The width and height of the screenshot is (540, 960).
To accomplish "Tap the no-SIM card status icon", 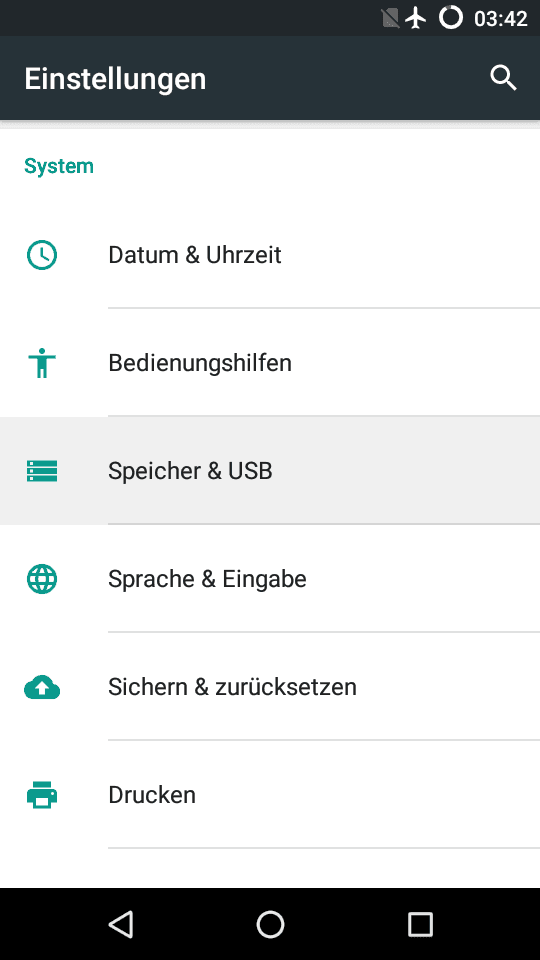I will (x=390, y=18).
